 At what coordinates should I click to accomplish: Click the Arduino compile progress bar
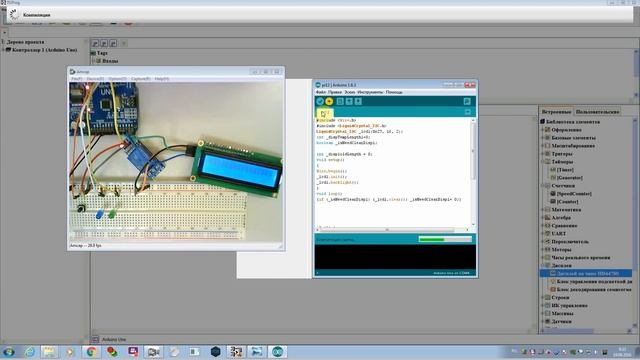(x=445, y=240)
